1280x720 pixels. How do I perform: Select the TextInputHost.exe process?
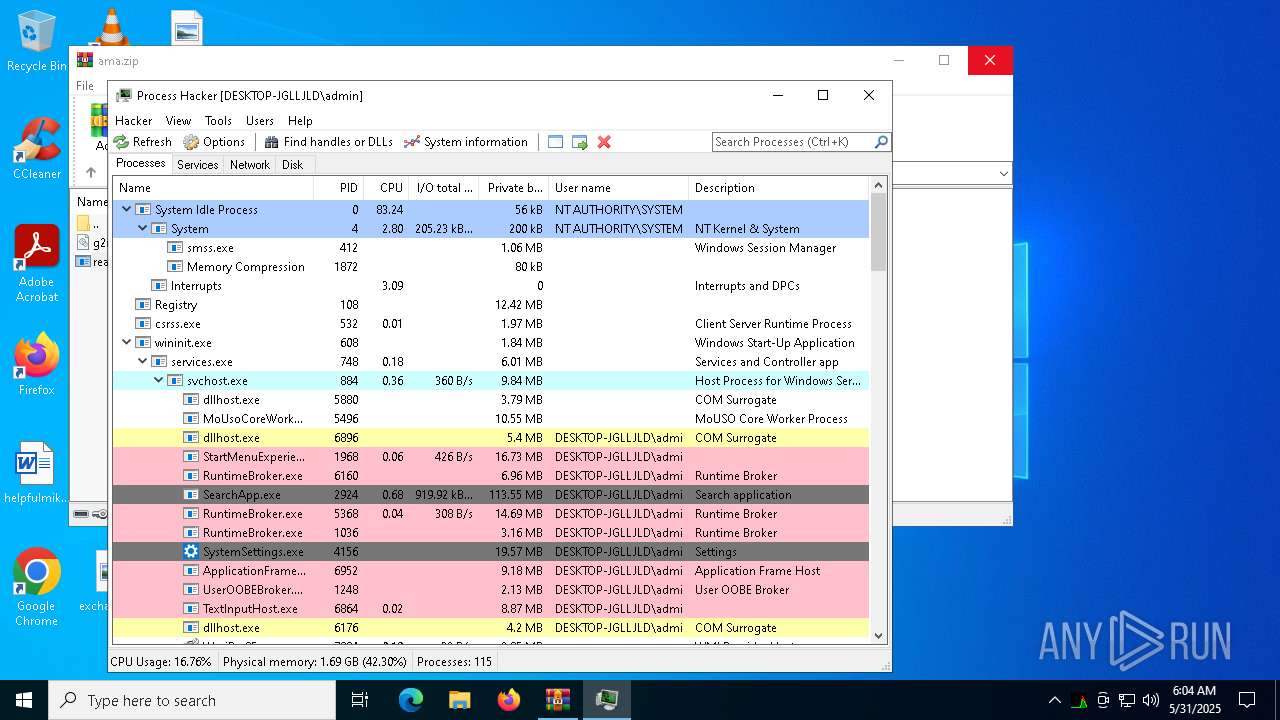pyautogui.click(x=491, y=609)
